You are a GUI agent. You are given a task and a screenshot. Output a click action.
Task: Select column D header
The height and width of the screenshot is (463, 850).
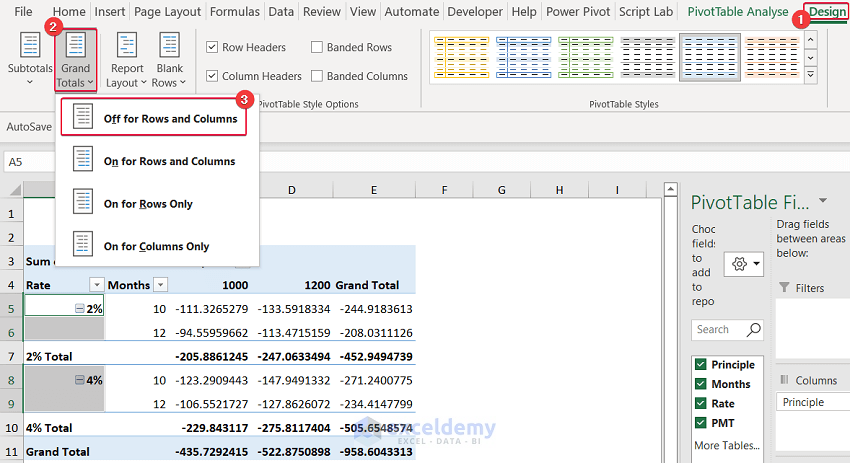[x=292, y=190]
